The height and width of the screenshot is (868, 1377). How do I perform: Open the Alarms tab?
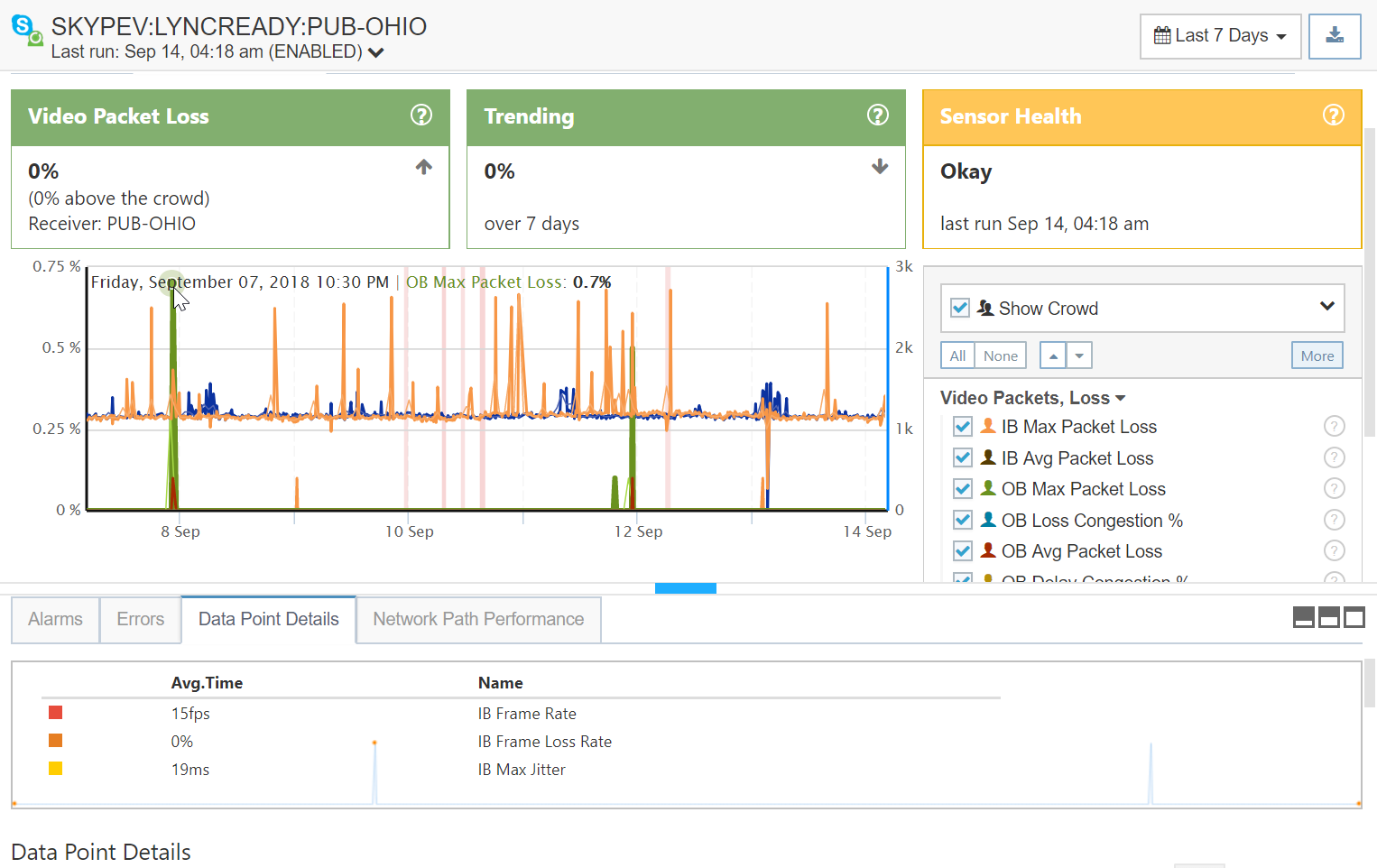(55, 619)
